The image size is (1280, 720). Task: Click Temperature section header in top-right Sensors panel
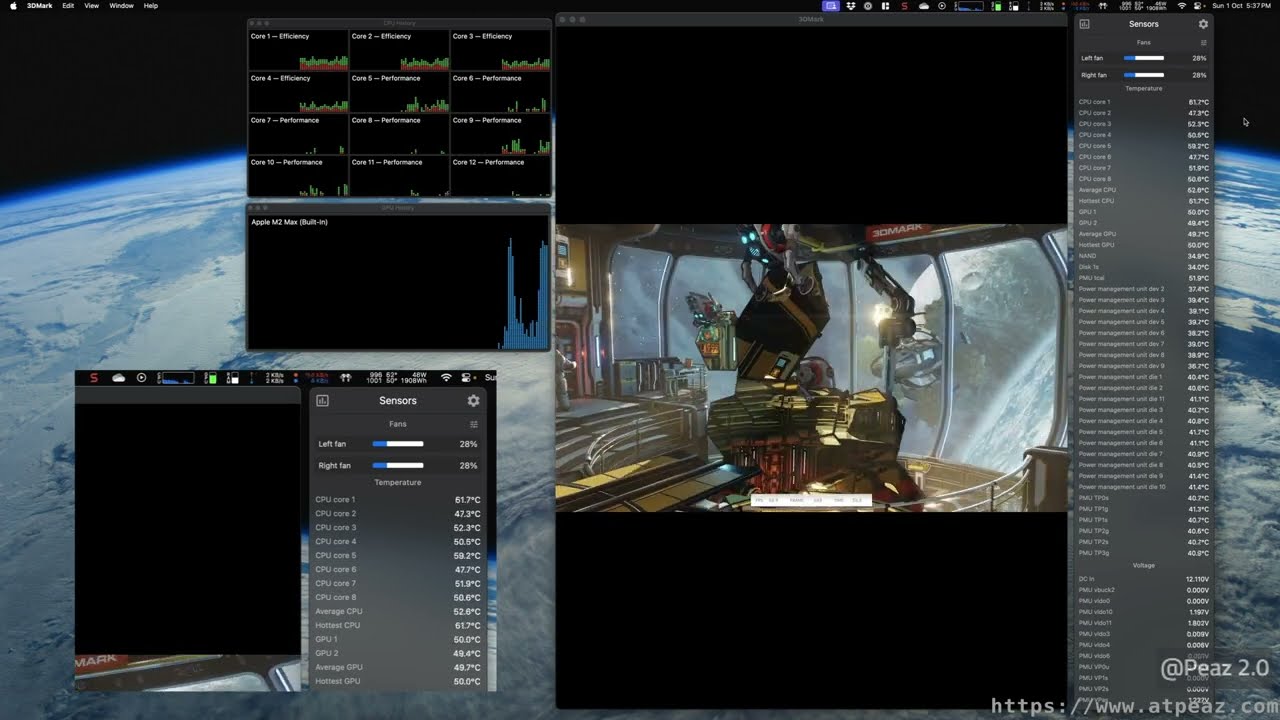1144,88
